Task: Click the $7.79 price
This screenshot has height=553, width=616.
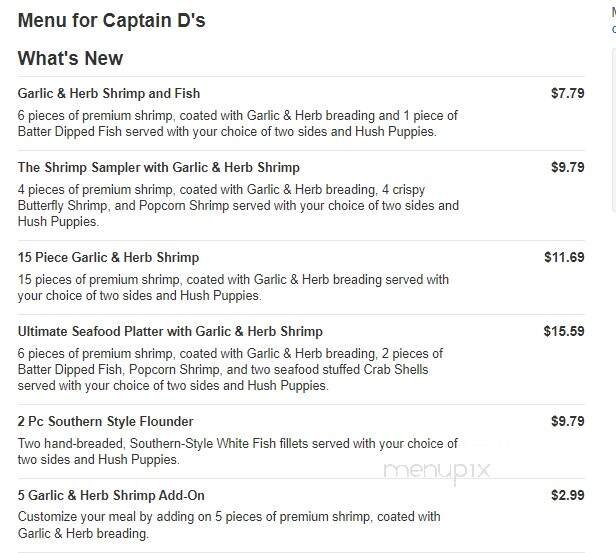Action: coord(567,93)
